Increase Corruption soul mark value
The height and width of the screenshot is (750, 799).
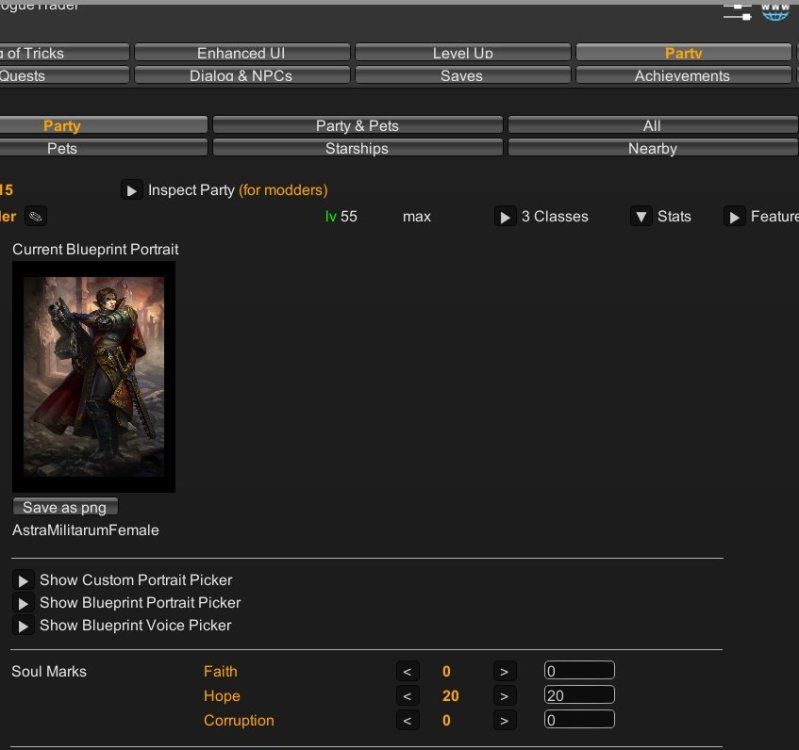click(504, 720)
